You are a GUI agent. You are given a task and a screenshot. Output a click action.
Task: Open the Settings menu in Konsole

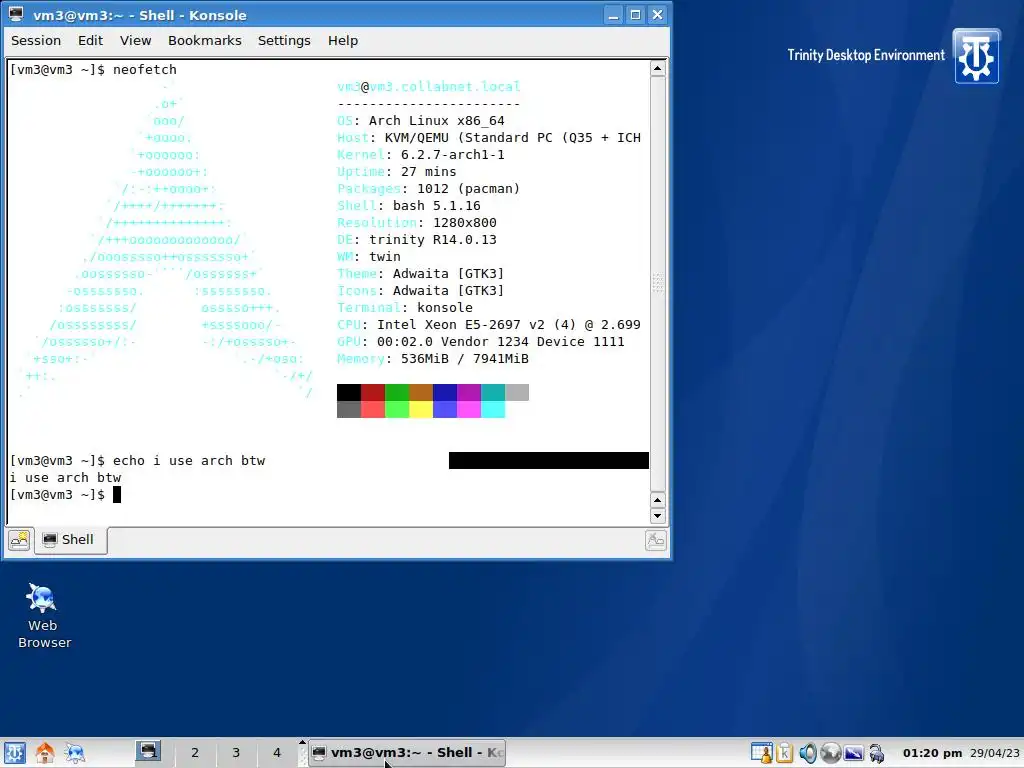tap(284, 40)
